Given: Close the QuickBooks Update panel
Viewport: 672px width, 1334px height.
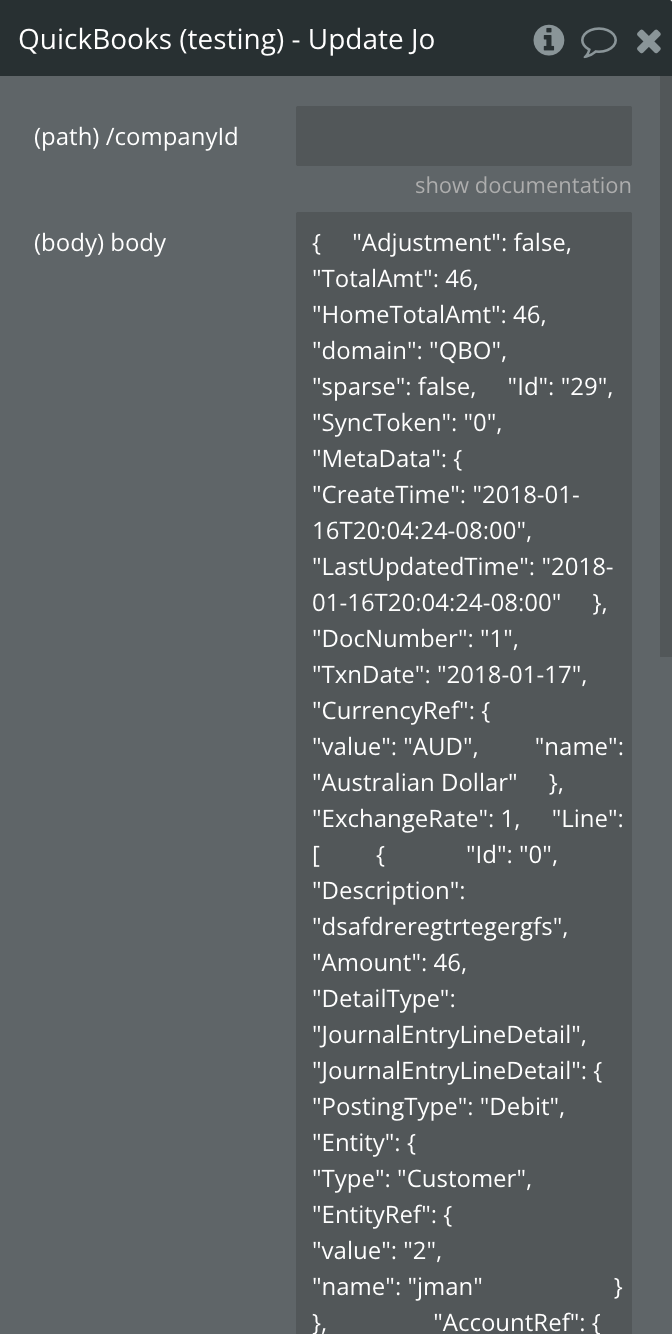Looking at the screenshot, I should coord(648,41).
